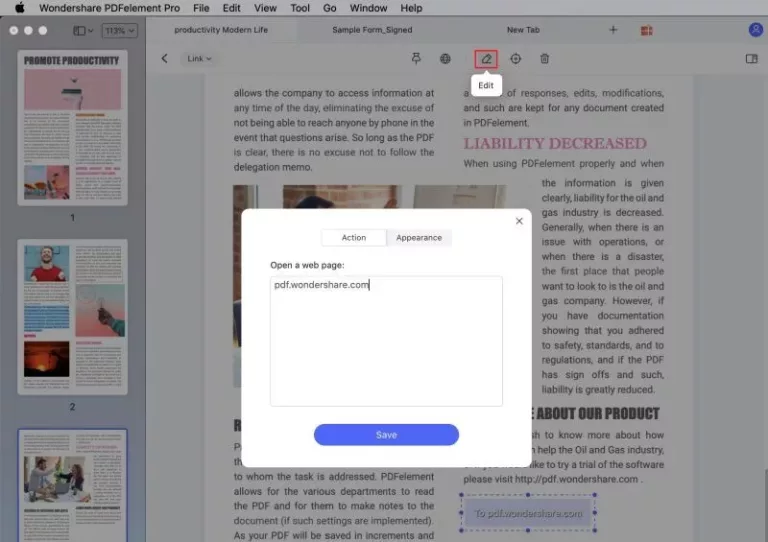Image resolution: width=768 pixels, height=542 pixels.
Task: Toggle the right side panel icon
Action: 751,59
